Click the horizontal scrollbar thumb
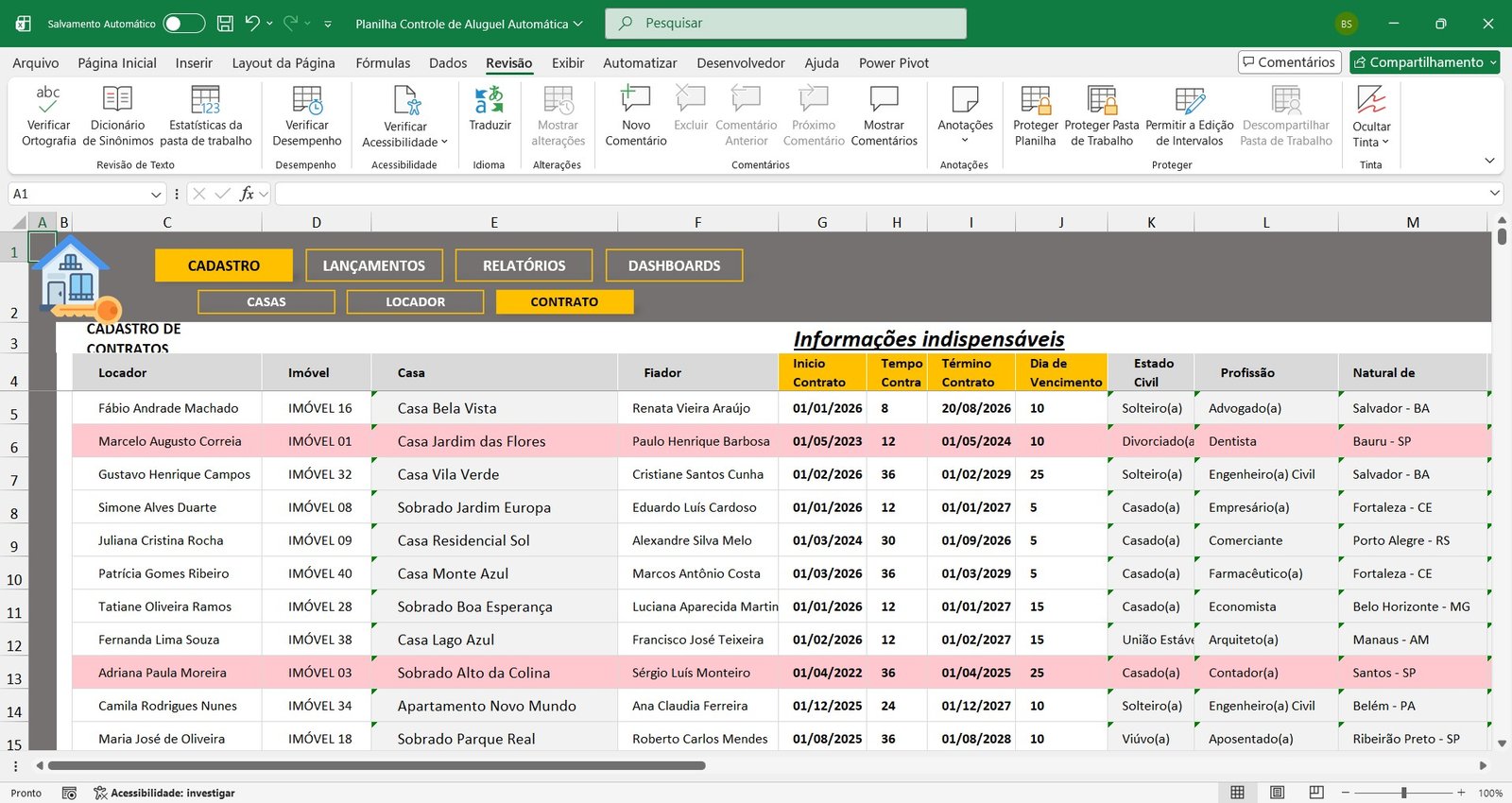The height and width of the screenshot is (803, 1512). click(x=376, y=765)
